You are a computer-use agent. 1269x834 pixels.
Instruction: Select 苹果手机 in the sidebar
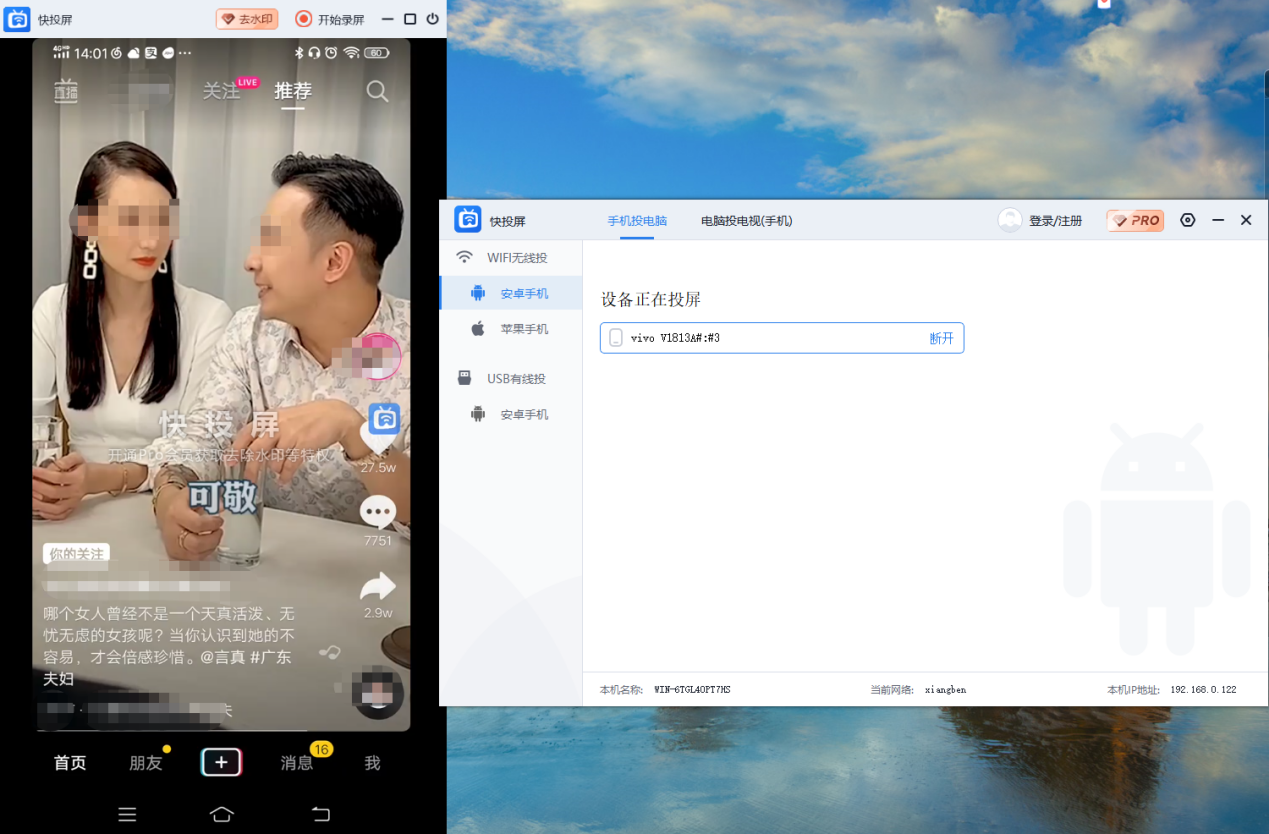click(x=511, y=329)
